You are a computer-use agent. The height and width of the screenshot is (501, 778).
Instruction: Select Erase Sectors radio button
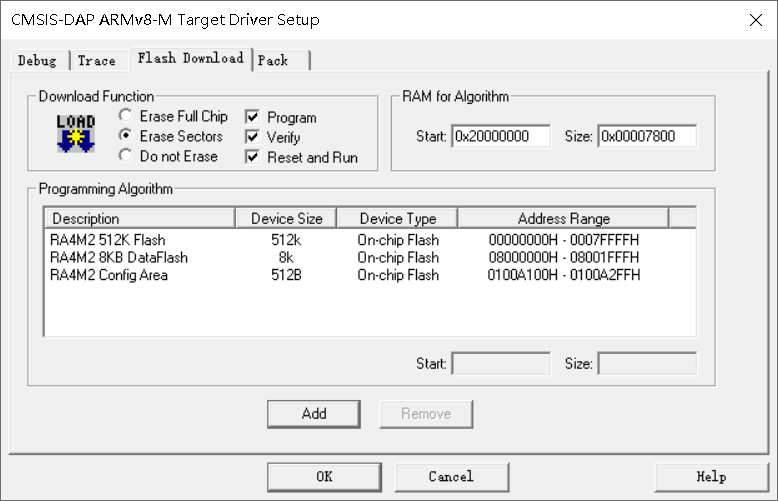[x=126, y=135]
